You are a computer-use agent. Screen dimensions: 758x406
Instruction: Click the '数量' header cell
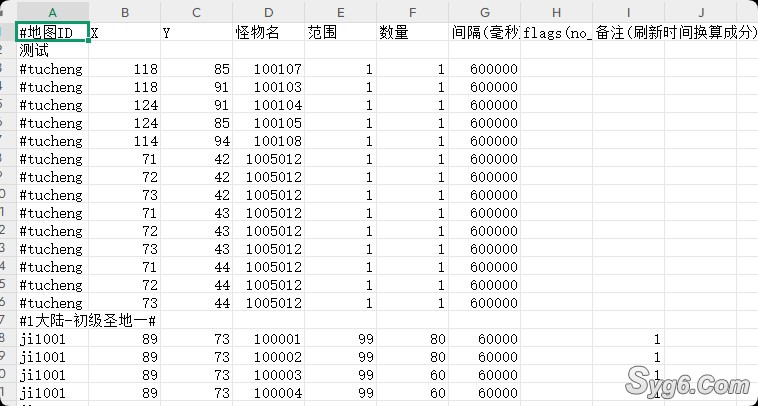point(412,32)
